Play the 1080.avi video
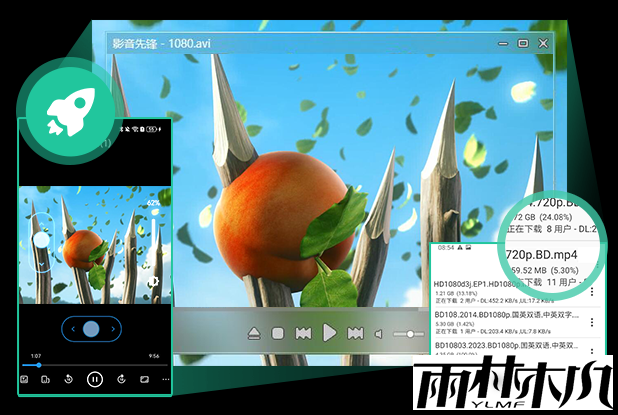The height and width of the screenshot is (415, 618). (329, 333)
